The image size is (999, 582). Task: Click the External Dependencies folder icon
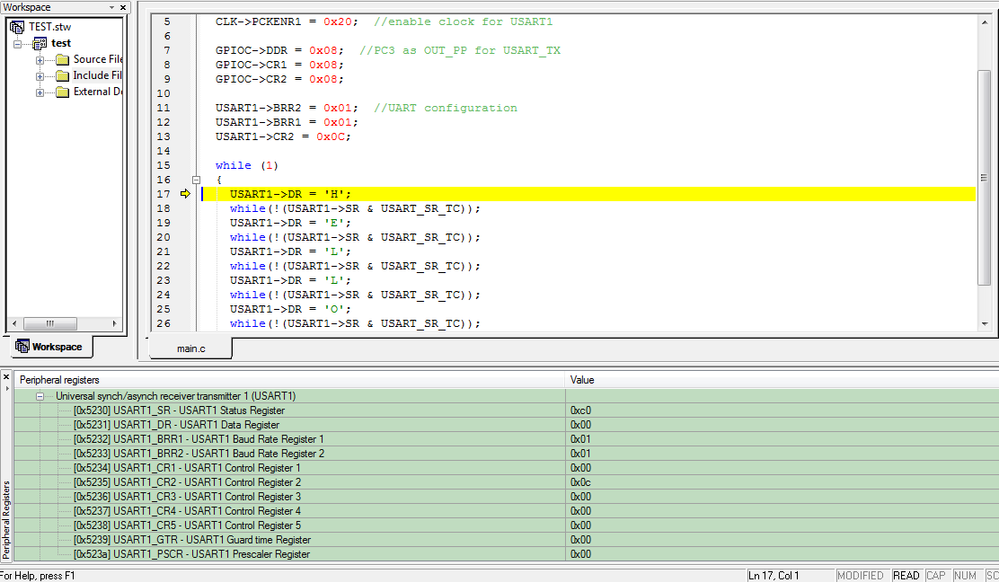[62, 92]
